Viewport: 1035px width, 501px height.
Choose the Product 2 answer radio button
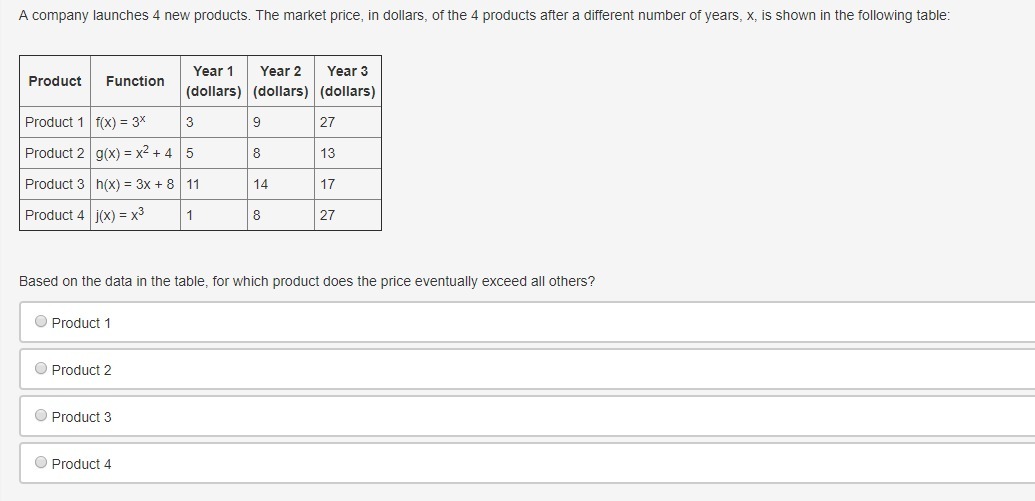coord(41,369)
